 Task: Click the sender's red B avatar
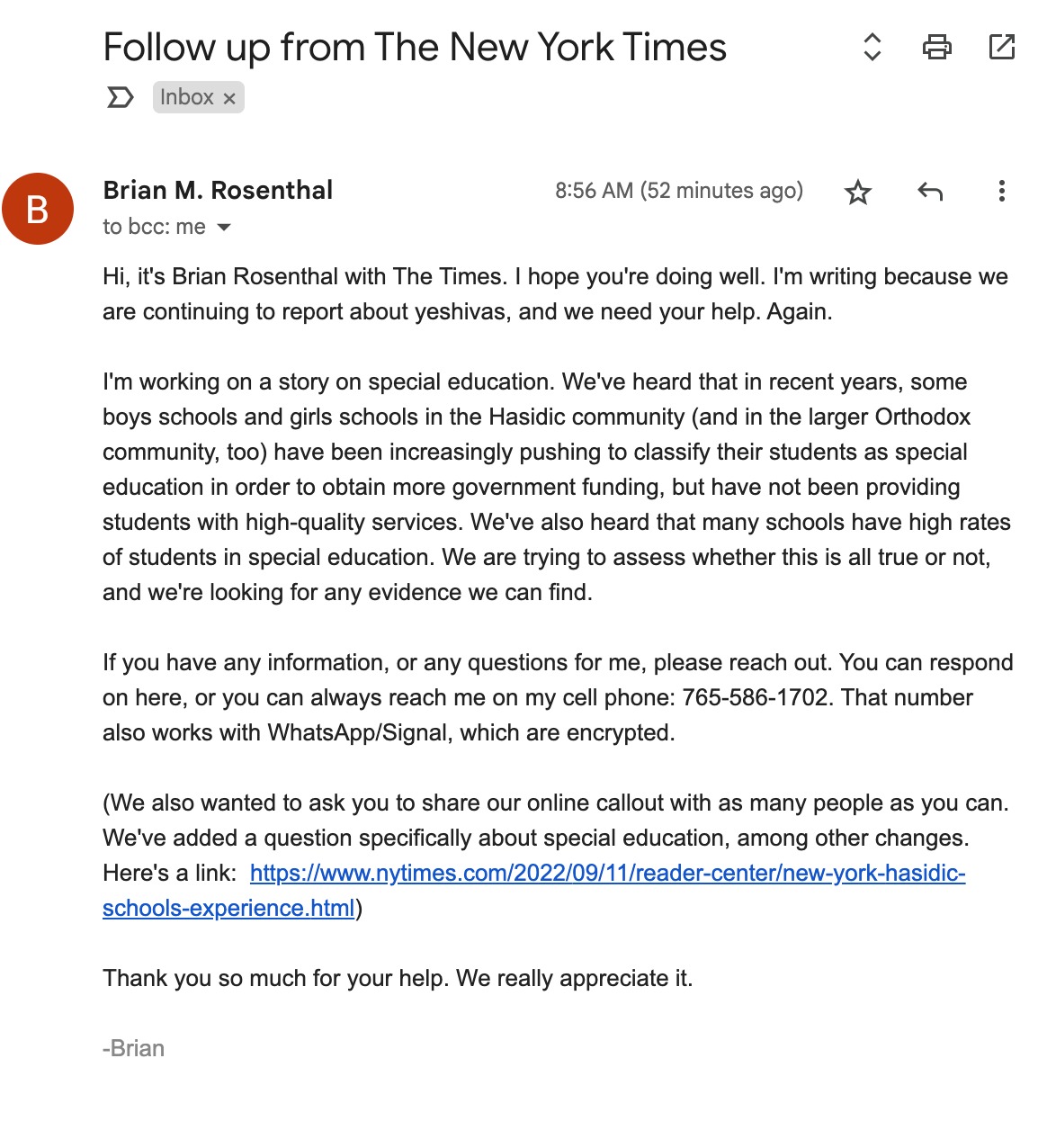coord(38,209)
